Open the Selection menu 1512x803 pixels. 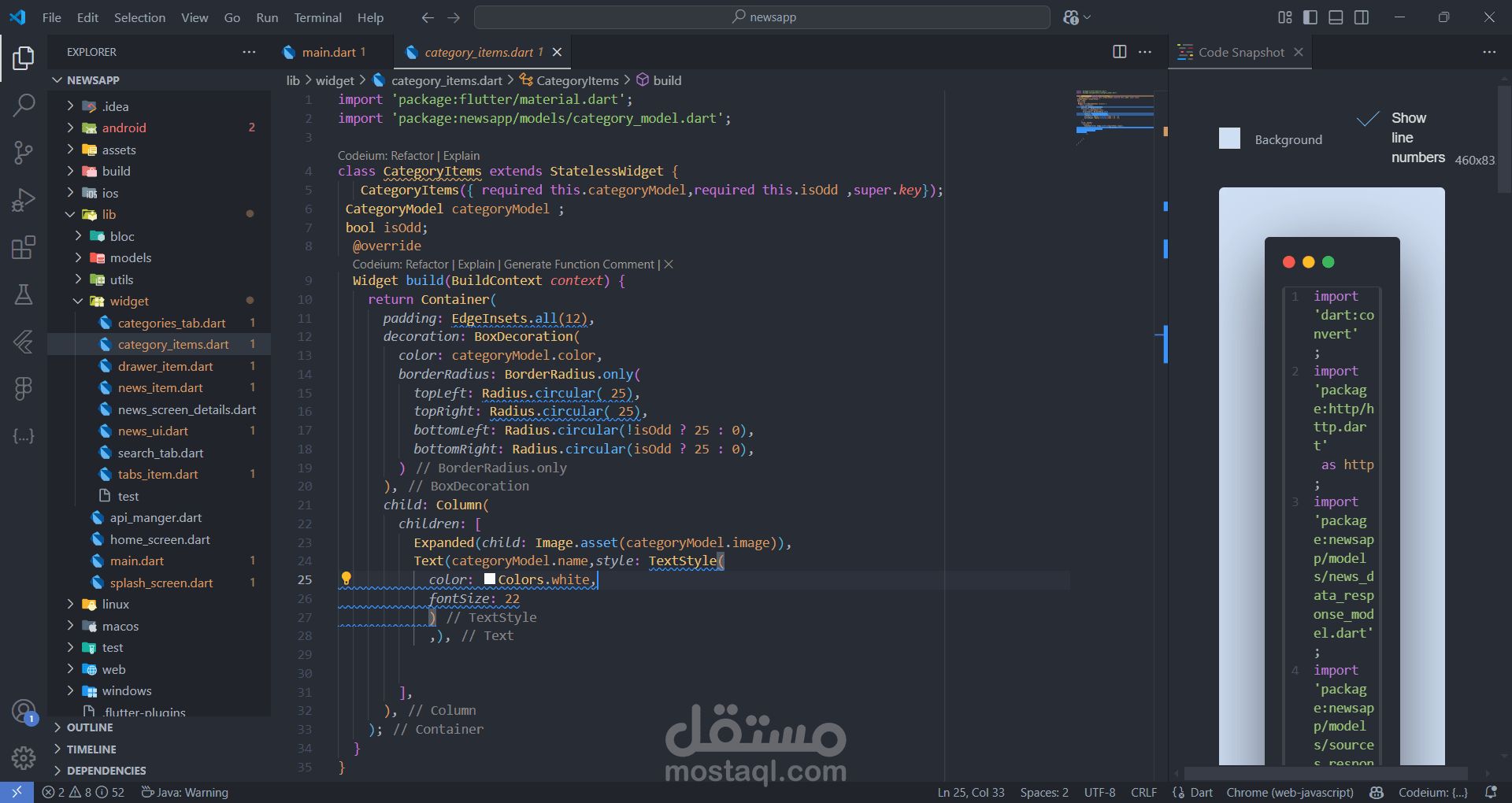[x=139, y=17]
